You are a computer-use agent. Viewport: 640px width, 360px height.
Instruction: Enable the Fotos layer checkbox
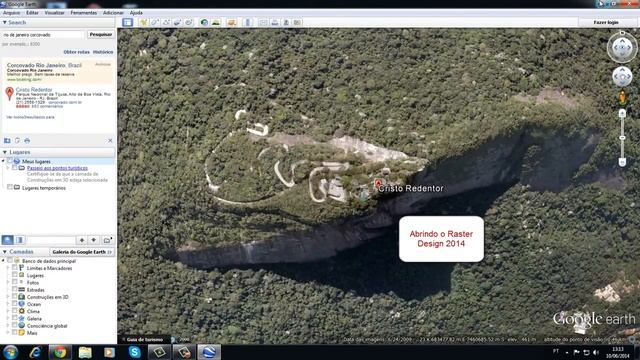[15, 282]
